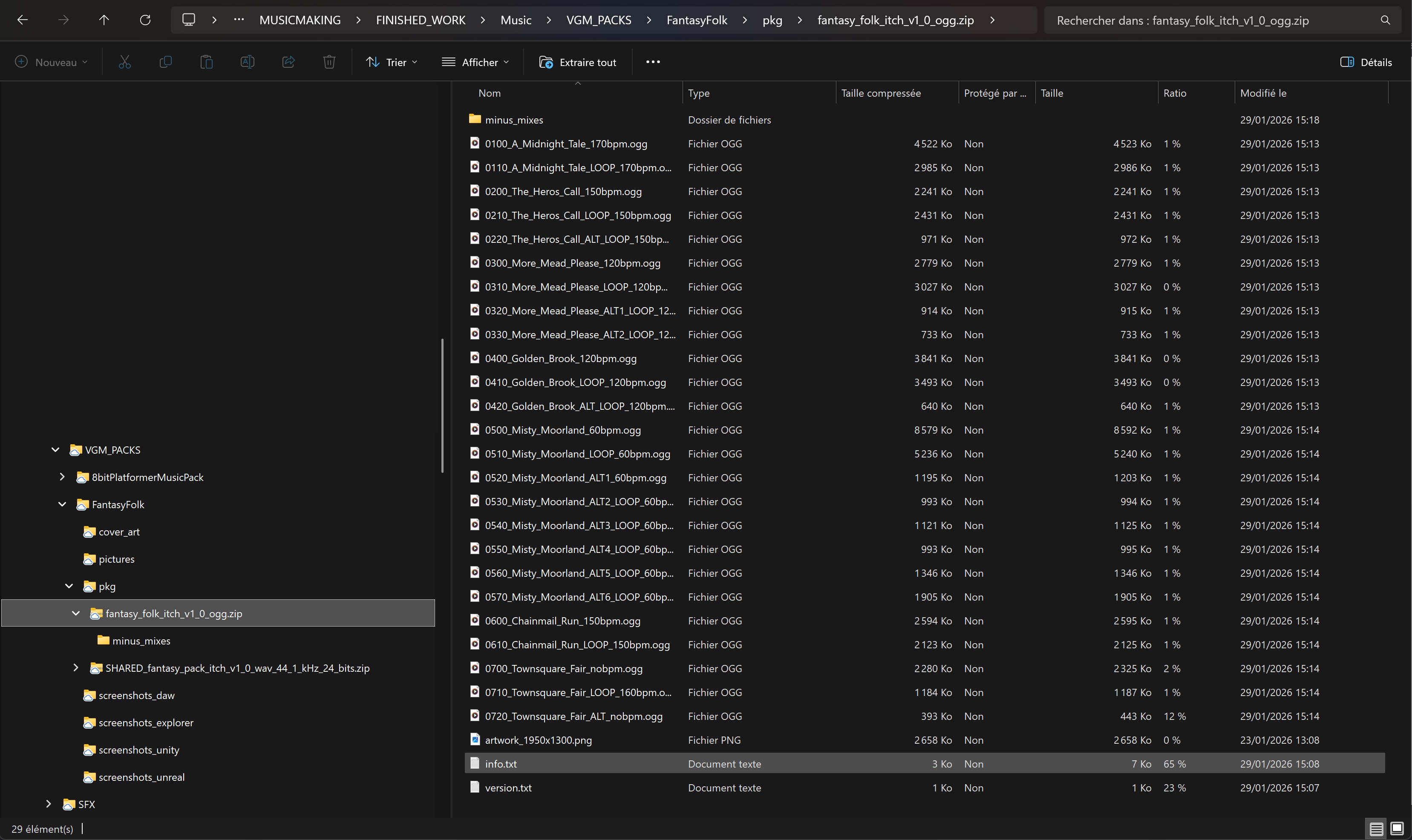The height and width of the screenshot is (840, 1412).
Task: Refresh the current folder view
Action: click(145, 20)
